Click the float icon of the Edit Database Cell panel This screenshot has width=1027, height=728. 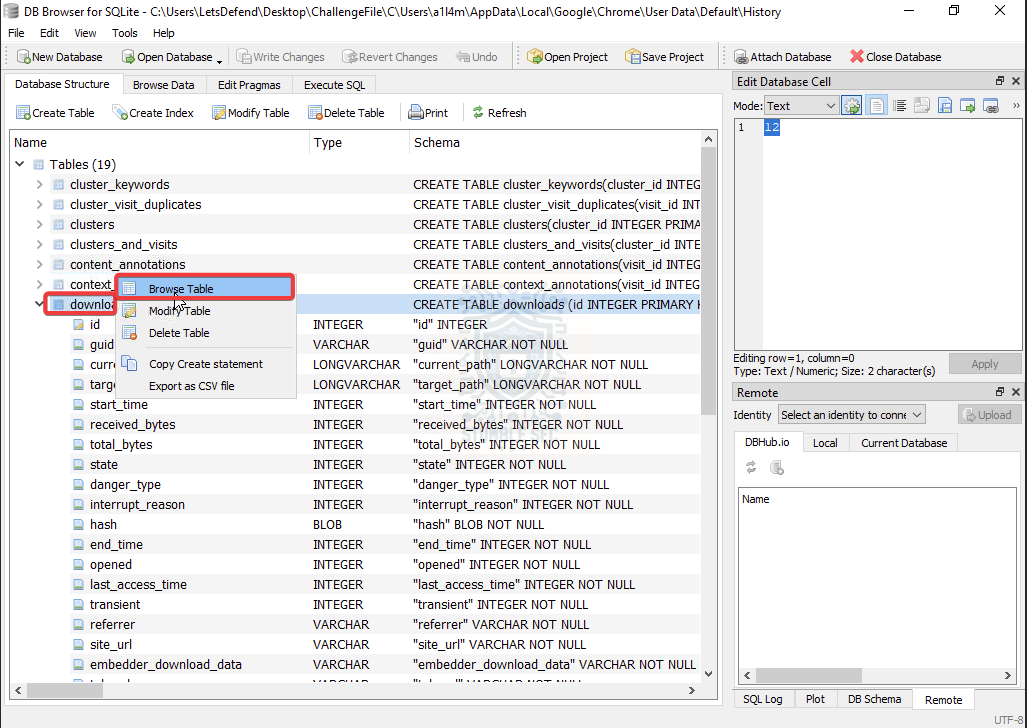pos(999,81)
